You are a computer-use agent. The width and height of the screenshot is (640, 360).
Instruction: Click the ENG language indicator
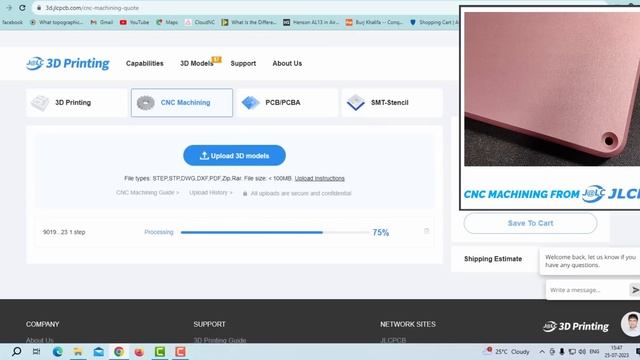click(594, 351)
